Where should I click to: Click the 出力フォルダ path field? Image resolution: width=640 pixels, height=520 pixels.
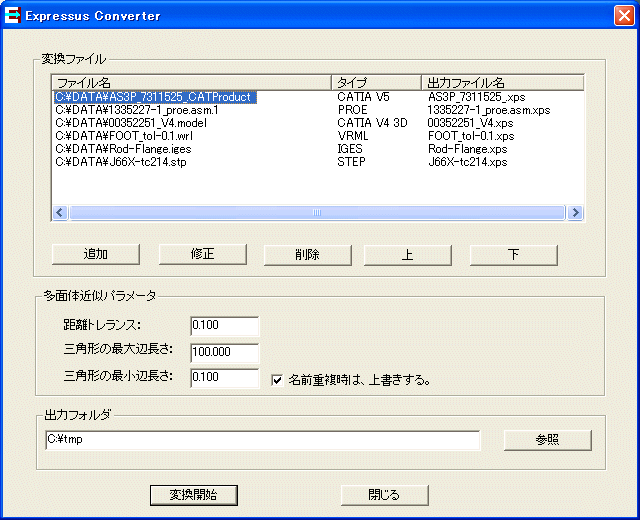(262, 440)
